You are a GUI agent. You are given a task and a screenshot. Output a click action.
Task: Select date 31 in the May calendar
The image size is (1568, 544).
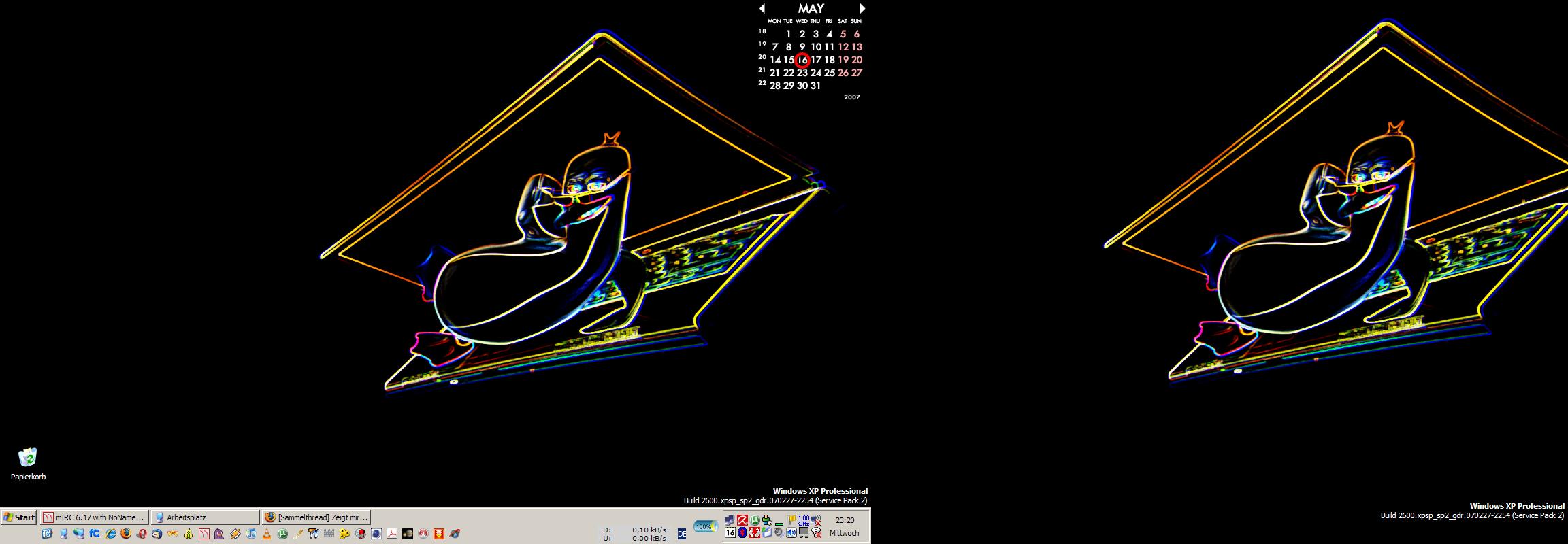pyautogui.click(x=815, y=86)
